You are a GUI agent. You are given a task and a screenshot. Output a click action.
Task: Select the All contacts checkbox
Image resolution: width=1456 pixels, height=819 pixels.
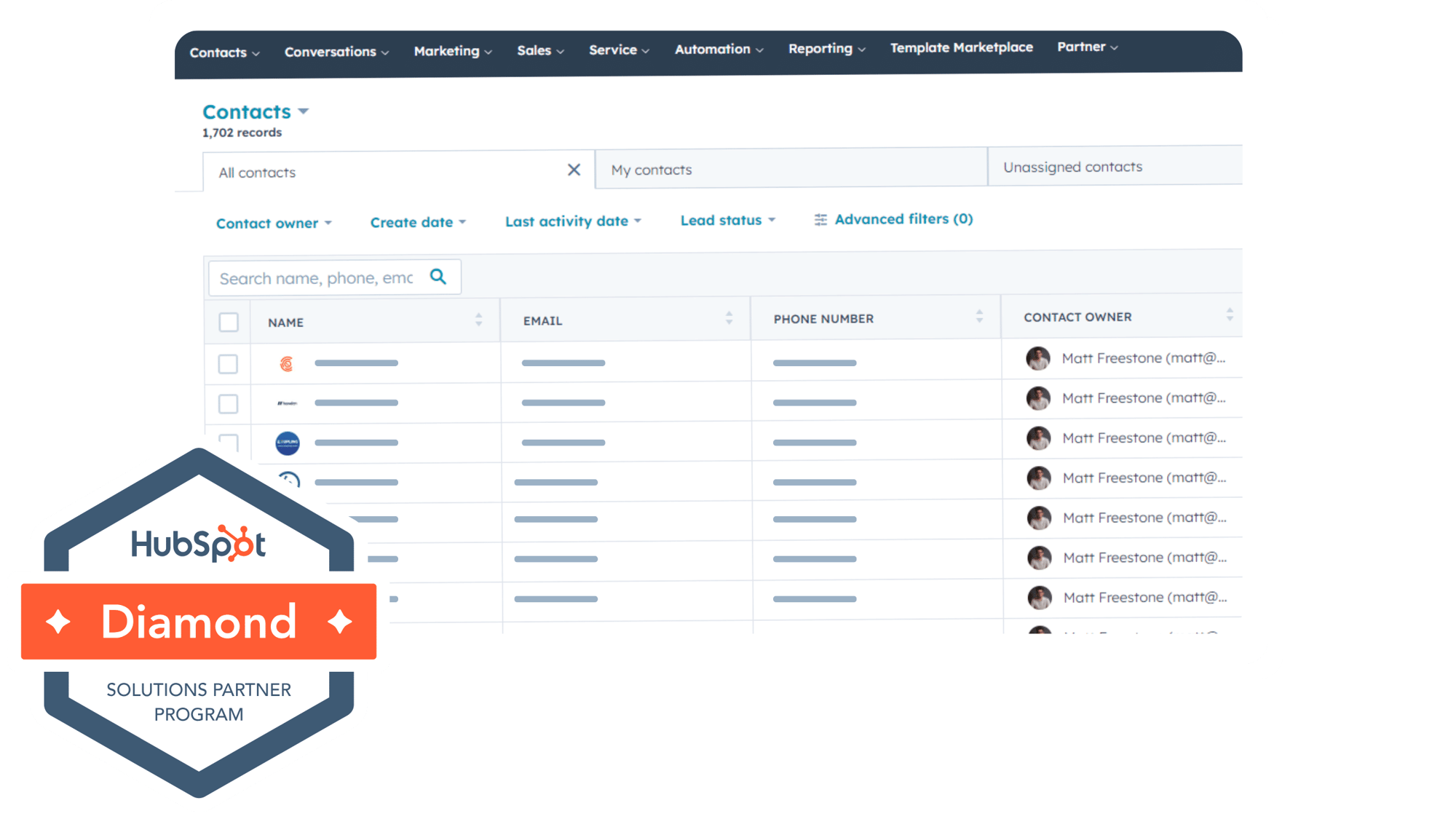pos(228,319)
